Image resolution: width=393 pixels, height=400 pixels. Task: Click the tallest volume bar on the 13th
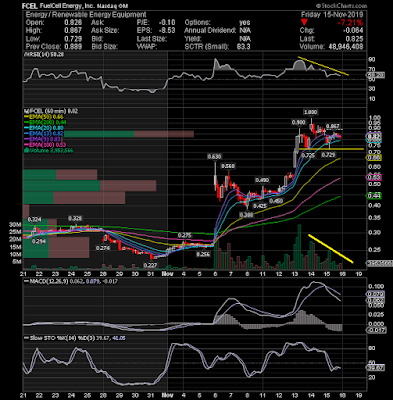[x=299, y=247]
